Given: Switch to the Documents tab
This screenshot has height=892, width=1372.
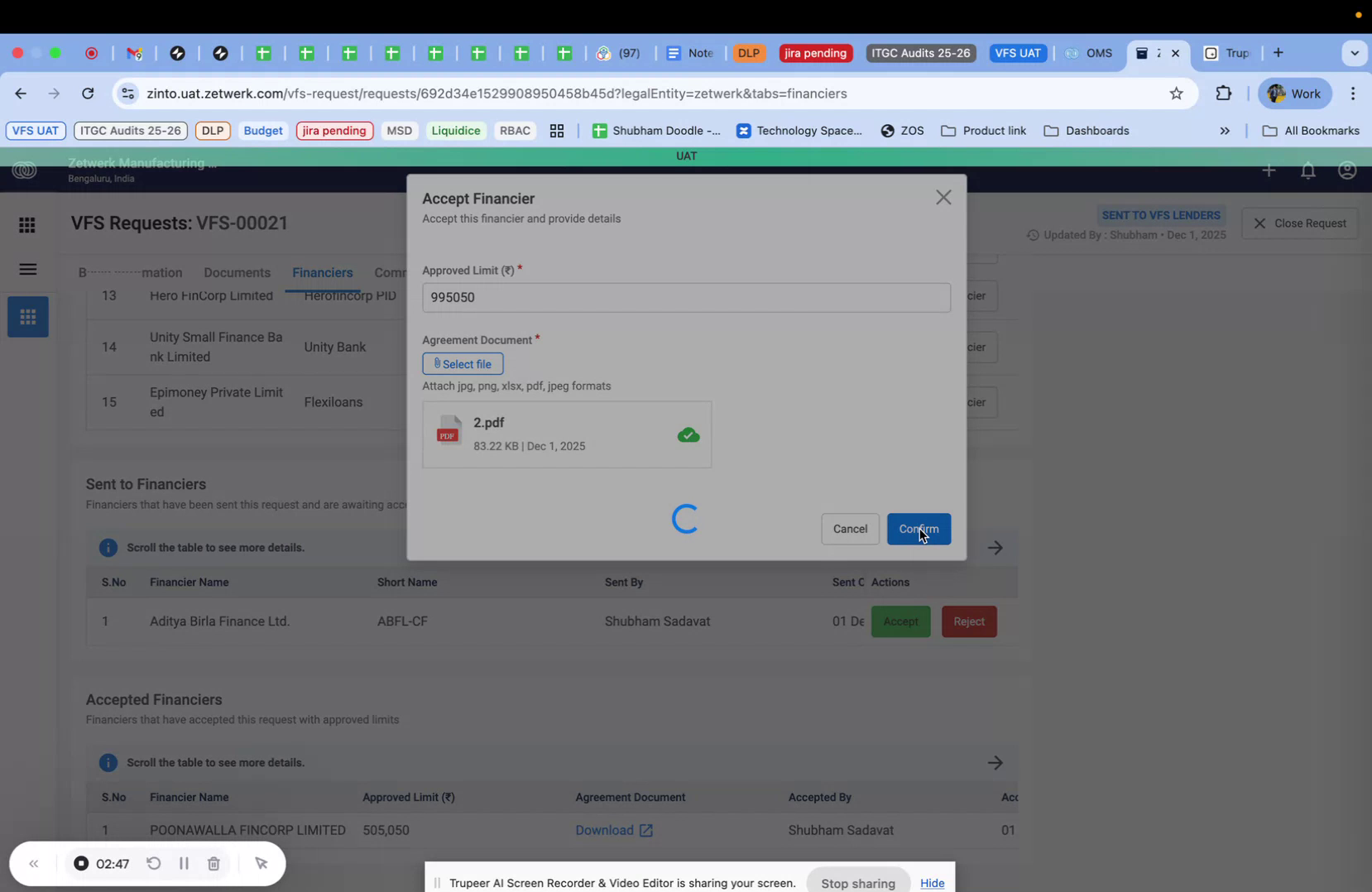Looking at the screenshot, I should click(x=237, y=272).
